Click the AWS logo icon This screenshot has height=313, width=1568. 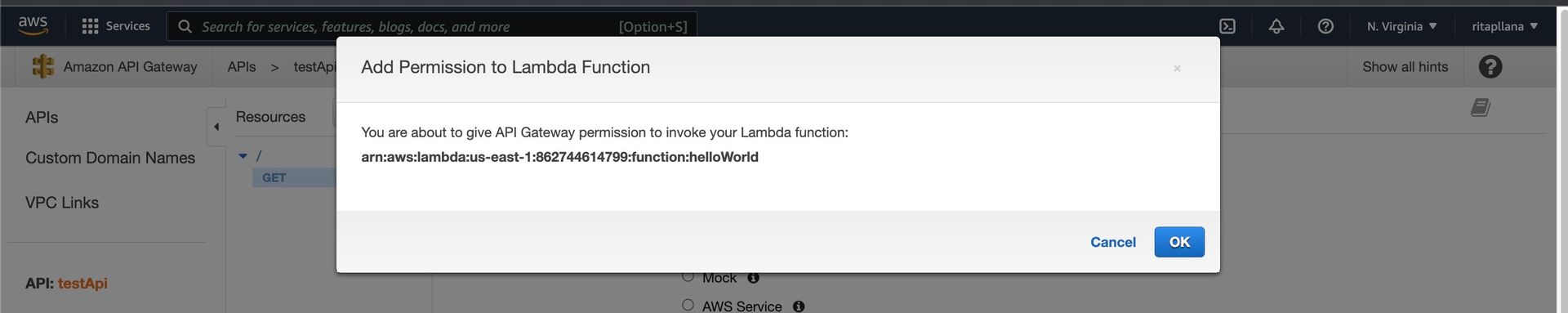click(33, 25)
